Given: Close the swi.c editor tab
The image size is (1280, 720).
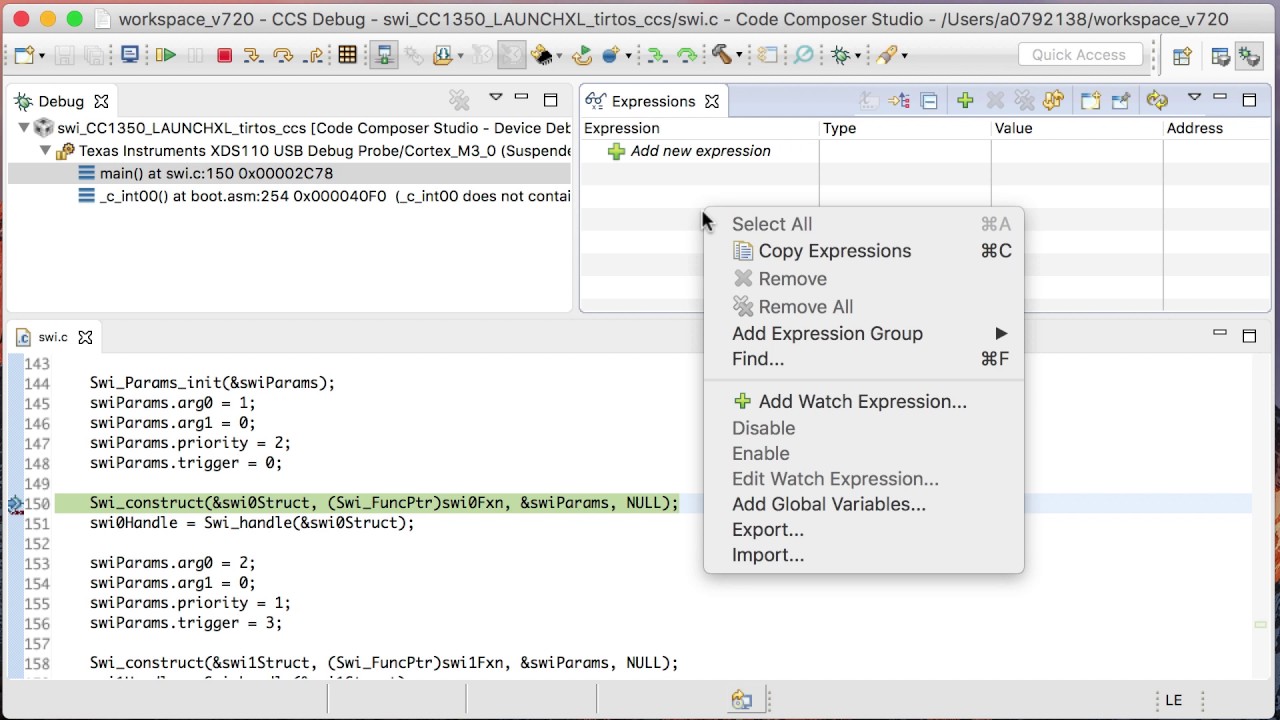Looking at the screenshot, I should [85, 337].
